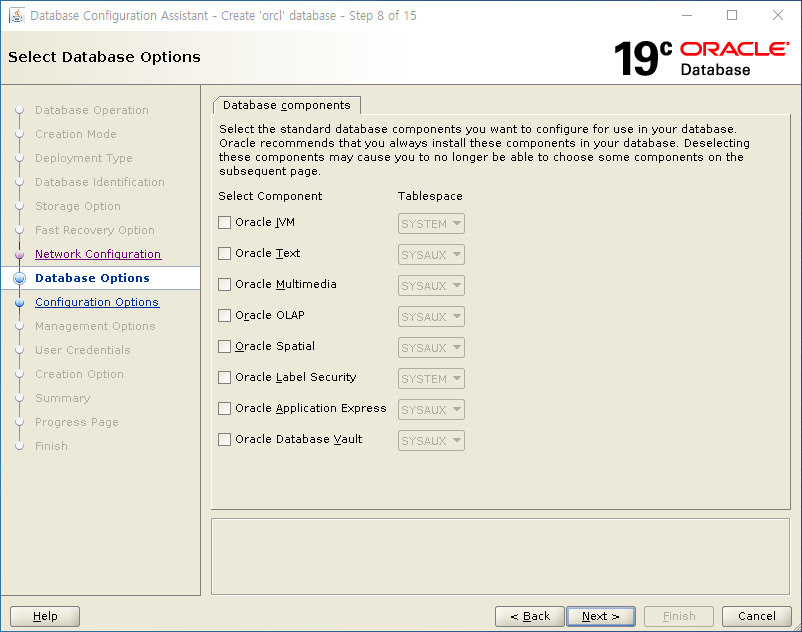Check Oracle Label Security

point(225,377)
